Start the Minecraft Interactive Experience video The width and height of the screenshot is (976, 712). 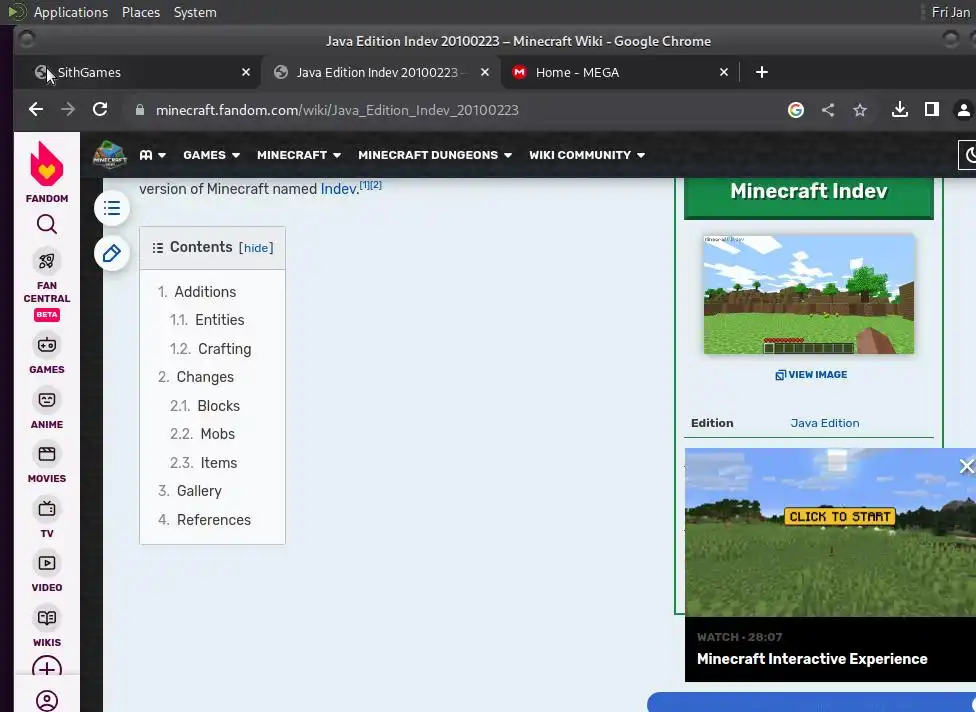839,516
